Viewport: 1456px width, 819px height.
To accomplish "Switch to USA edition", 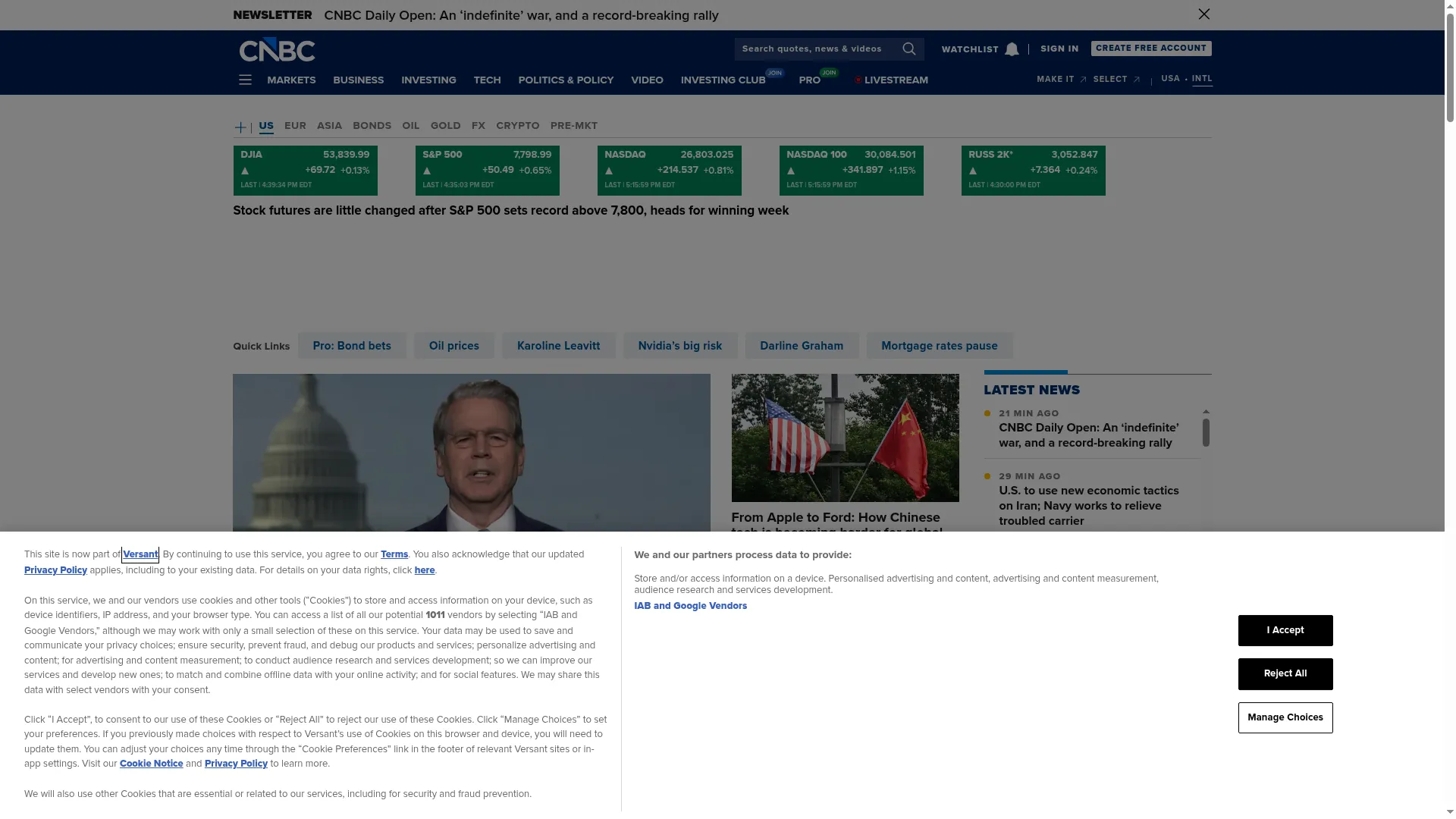I will point(1170,79).
